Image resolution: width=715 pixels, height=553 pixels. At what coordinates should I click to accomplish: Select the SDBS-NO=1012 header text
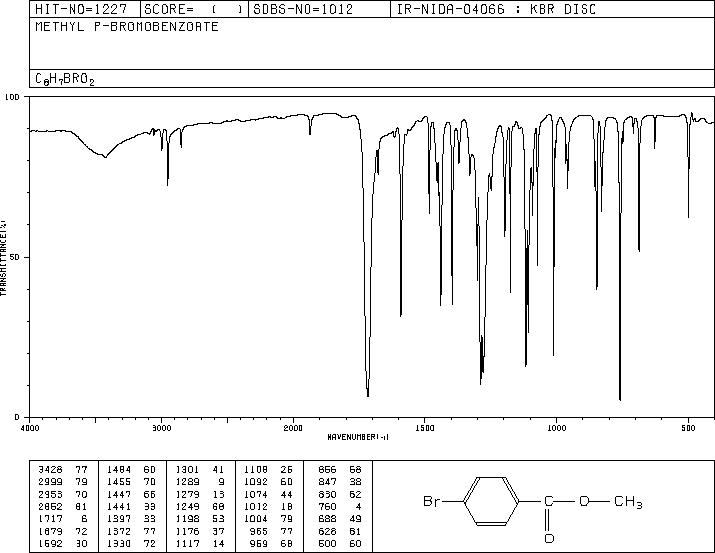click(x=303, y=9)
